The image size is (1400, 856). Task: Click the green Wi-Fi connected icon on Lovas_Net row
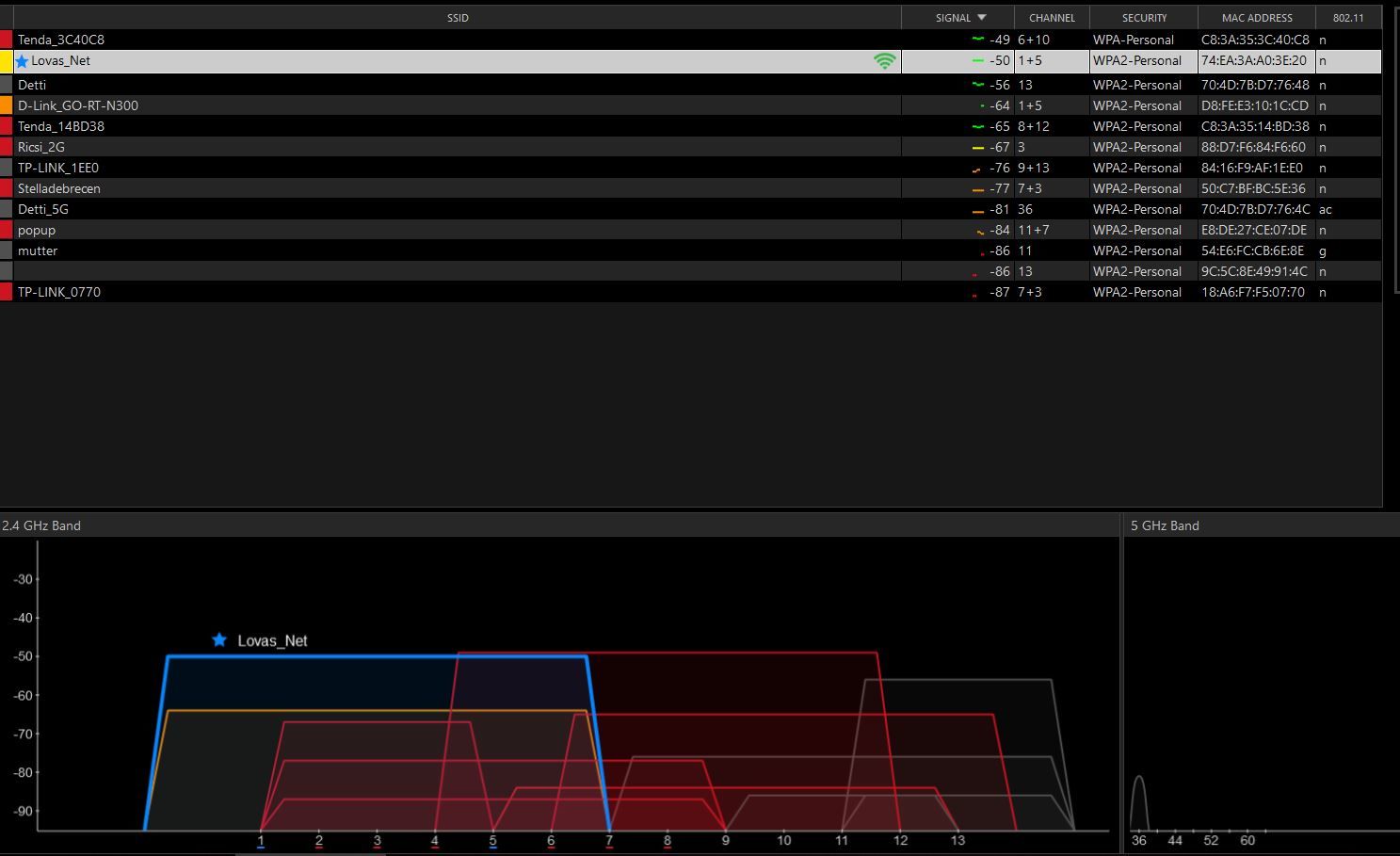pos(884,61)
